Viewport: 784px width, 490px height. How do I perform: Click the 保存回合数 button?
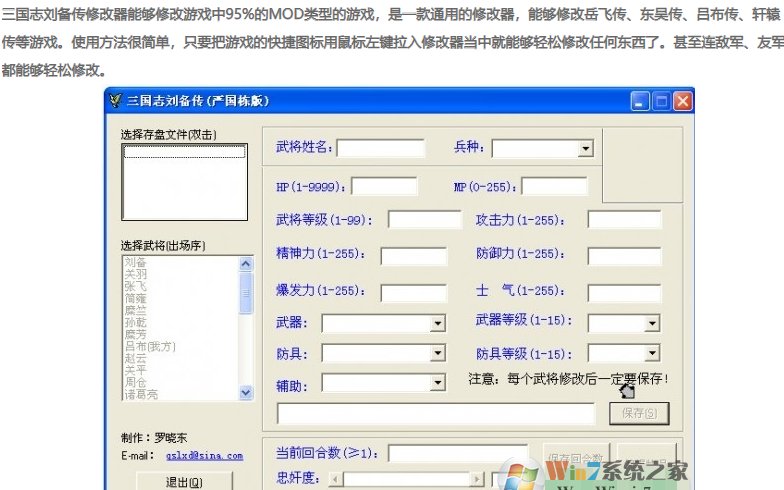tap(576, 457)
